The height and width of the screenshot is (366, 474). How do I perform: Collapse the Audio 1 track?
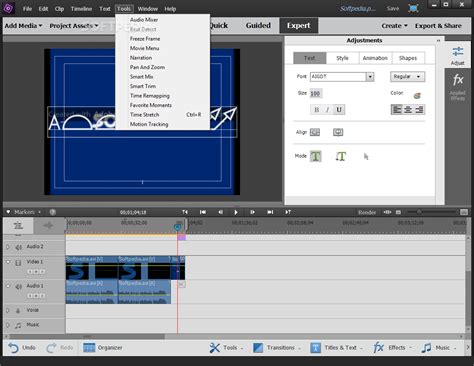[8, 286]
